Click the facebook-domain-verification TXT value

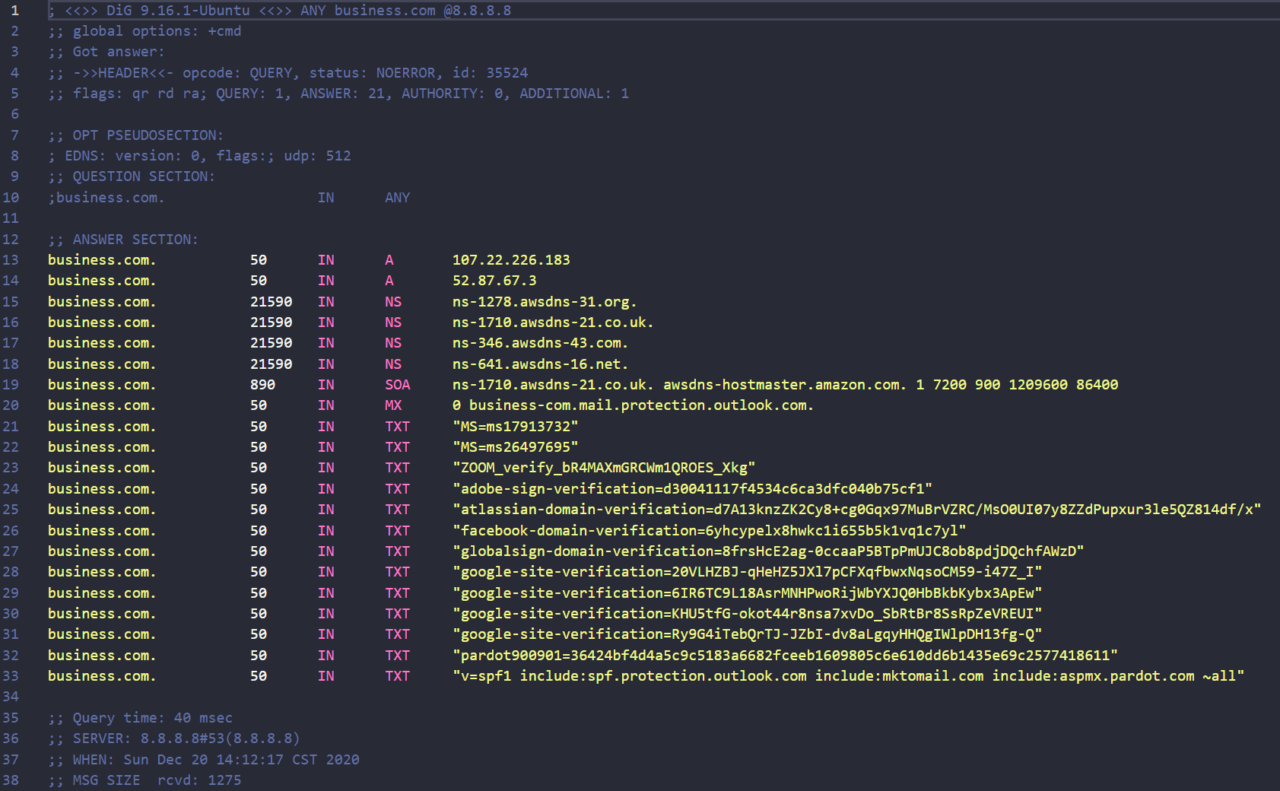709,531
